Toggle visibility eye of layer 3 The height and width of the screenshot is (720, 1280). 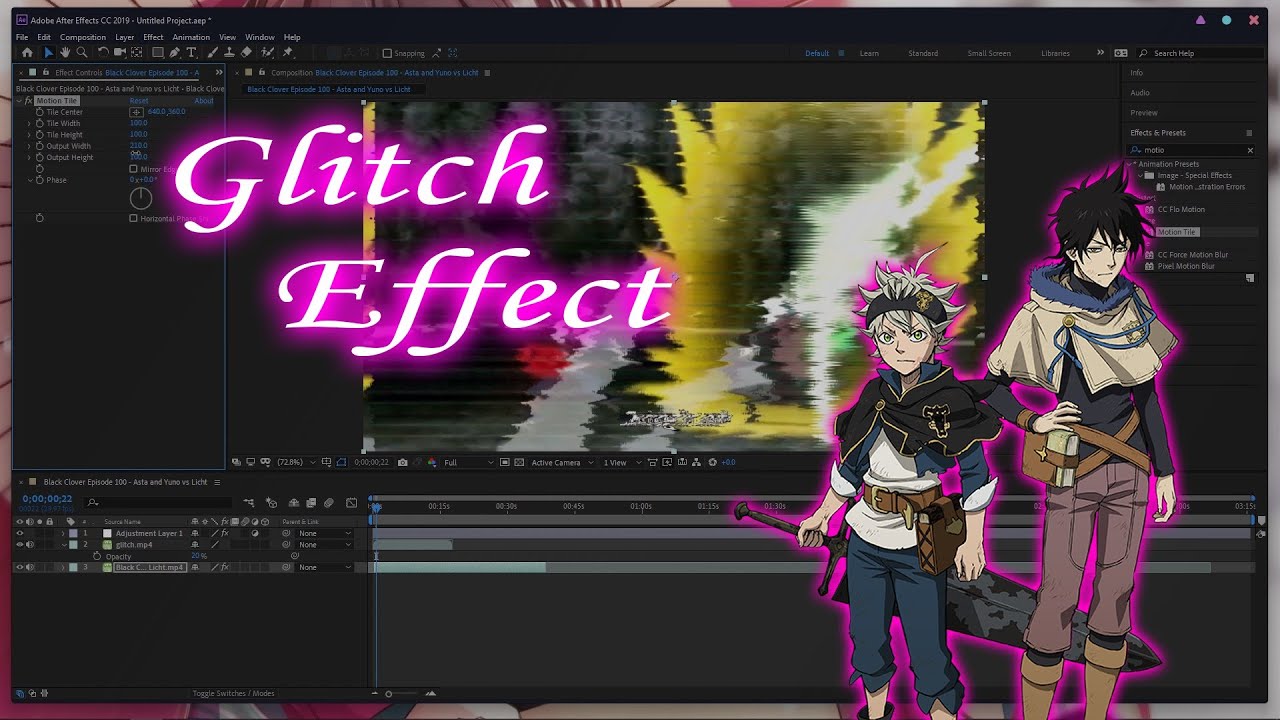(x=19, y=567)
